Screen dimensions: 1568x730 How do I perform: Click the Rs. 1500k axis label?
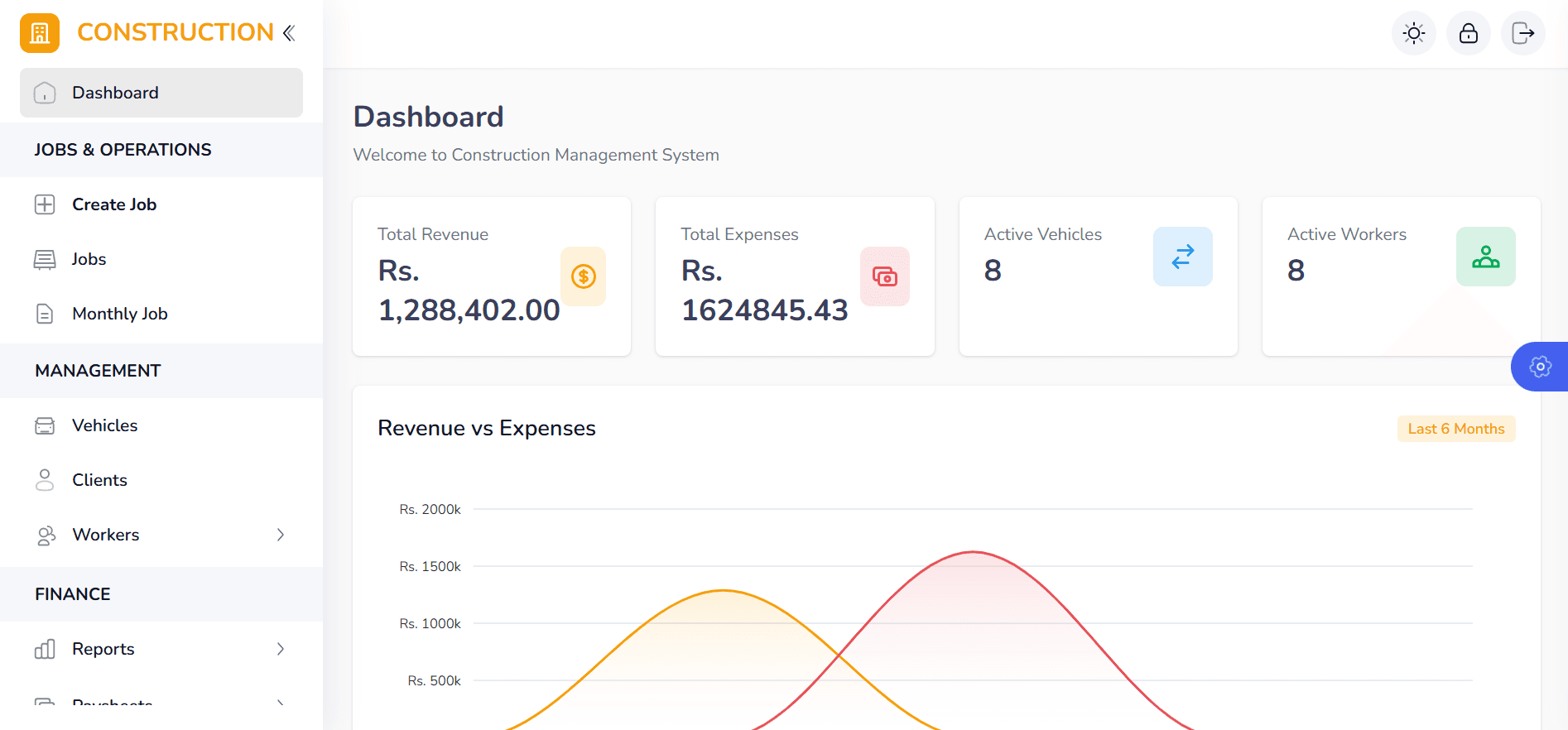click(430, 567)
